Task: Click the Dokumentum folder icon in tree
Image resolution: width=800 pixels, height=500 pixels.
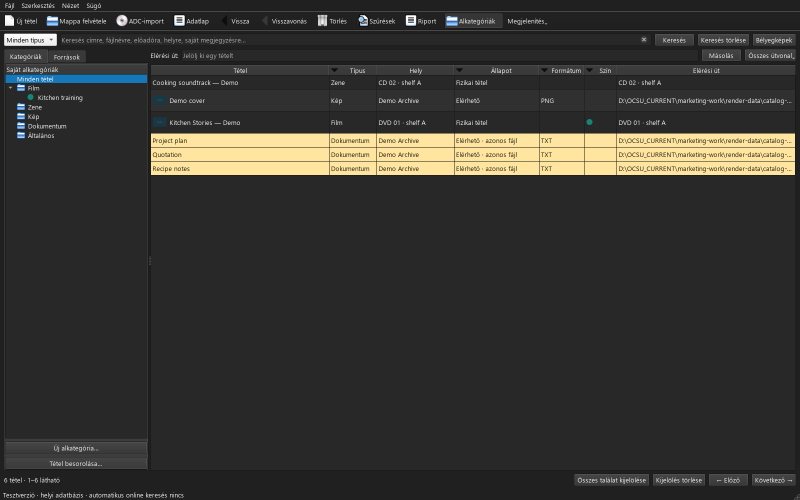Action: coord(21,126)
